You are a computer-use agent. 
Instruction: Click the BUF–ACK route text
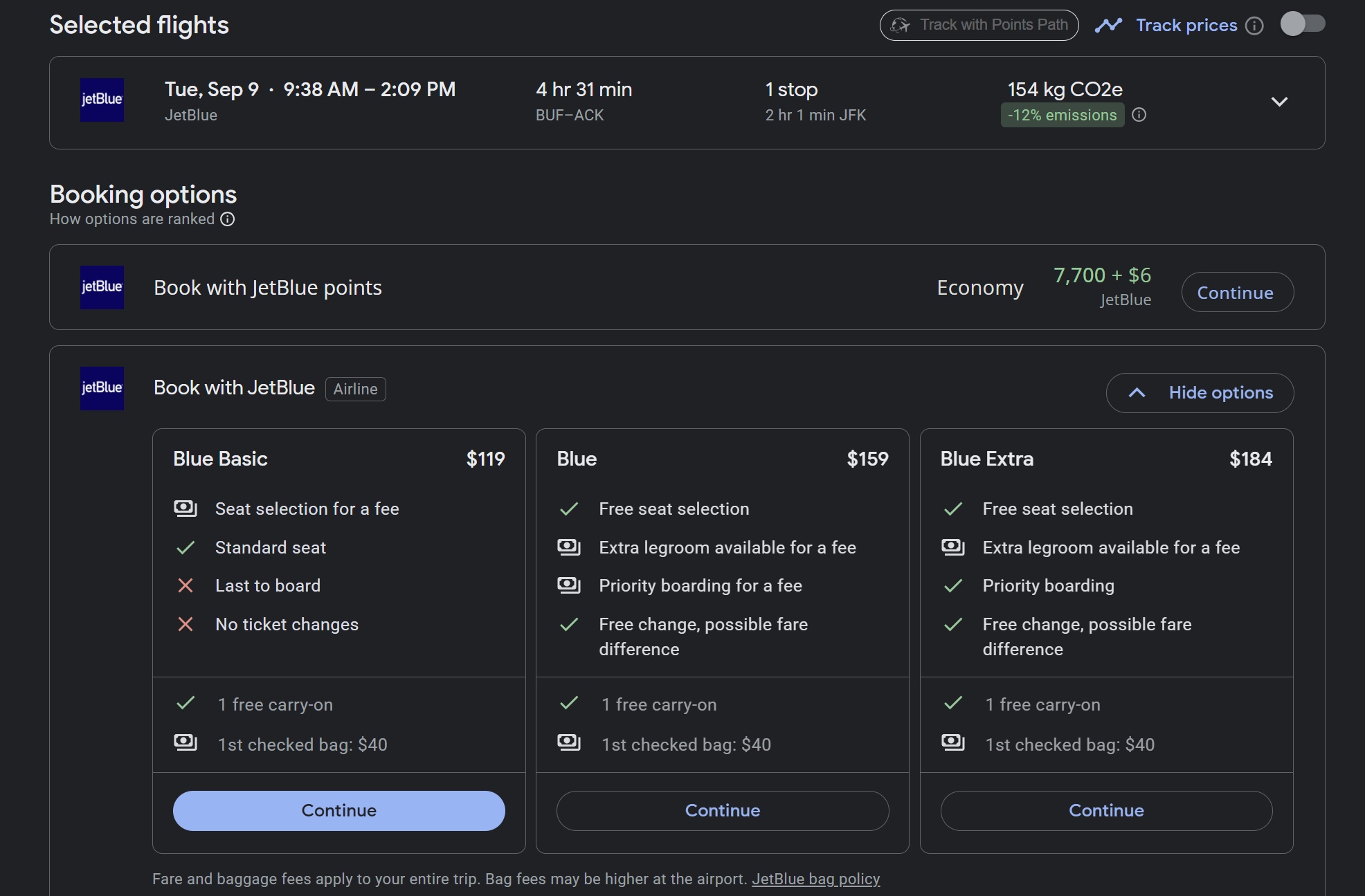click(570, 115)
